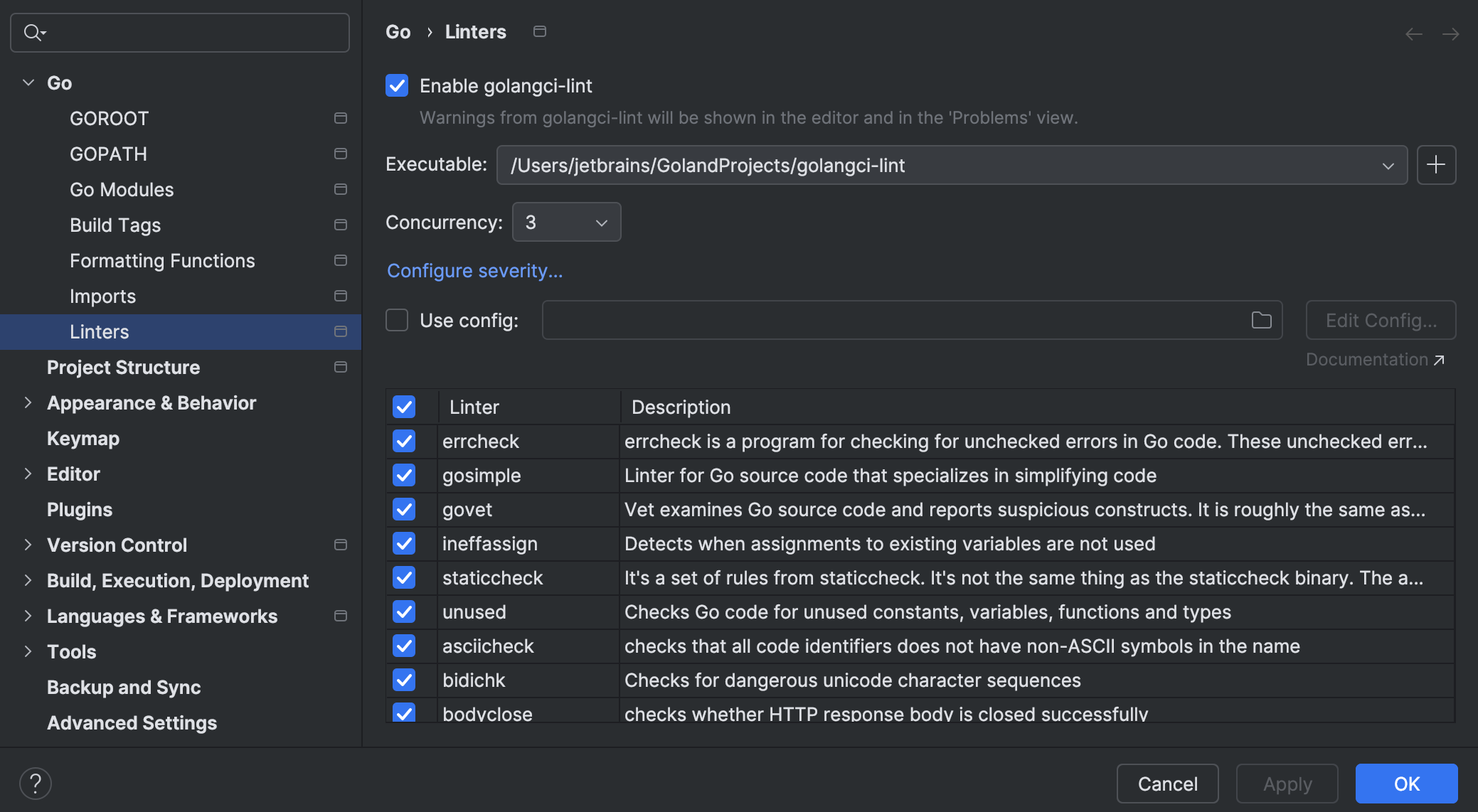Apply the current settings changes

tap(1286, 783)
